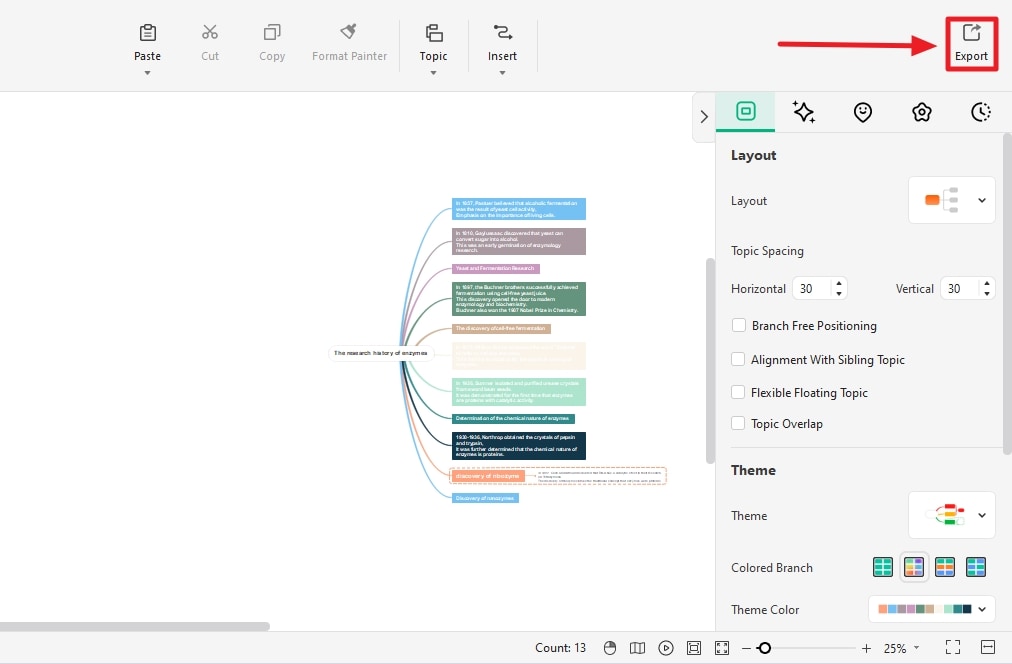Click the open book map icon in status bar
This screenshot has width=1012, height=664.
point(637,648)
